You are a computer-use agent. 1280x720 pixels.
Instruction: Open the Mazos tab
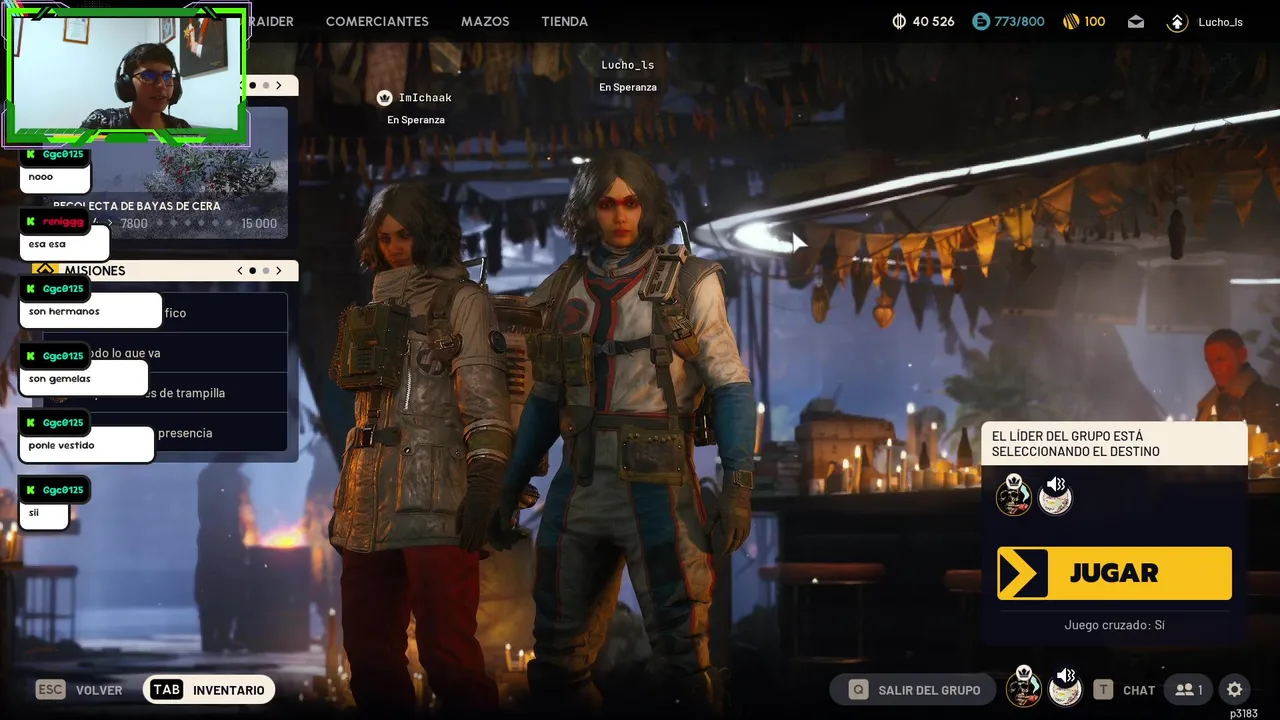[x=485, y=21]
